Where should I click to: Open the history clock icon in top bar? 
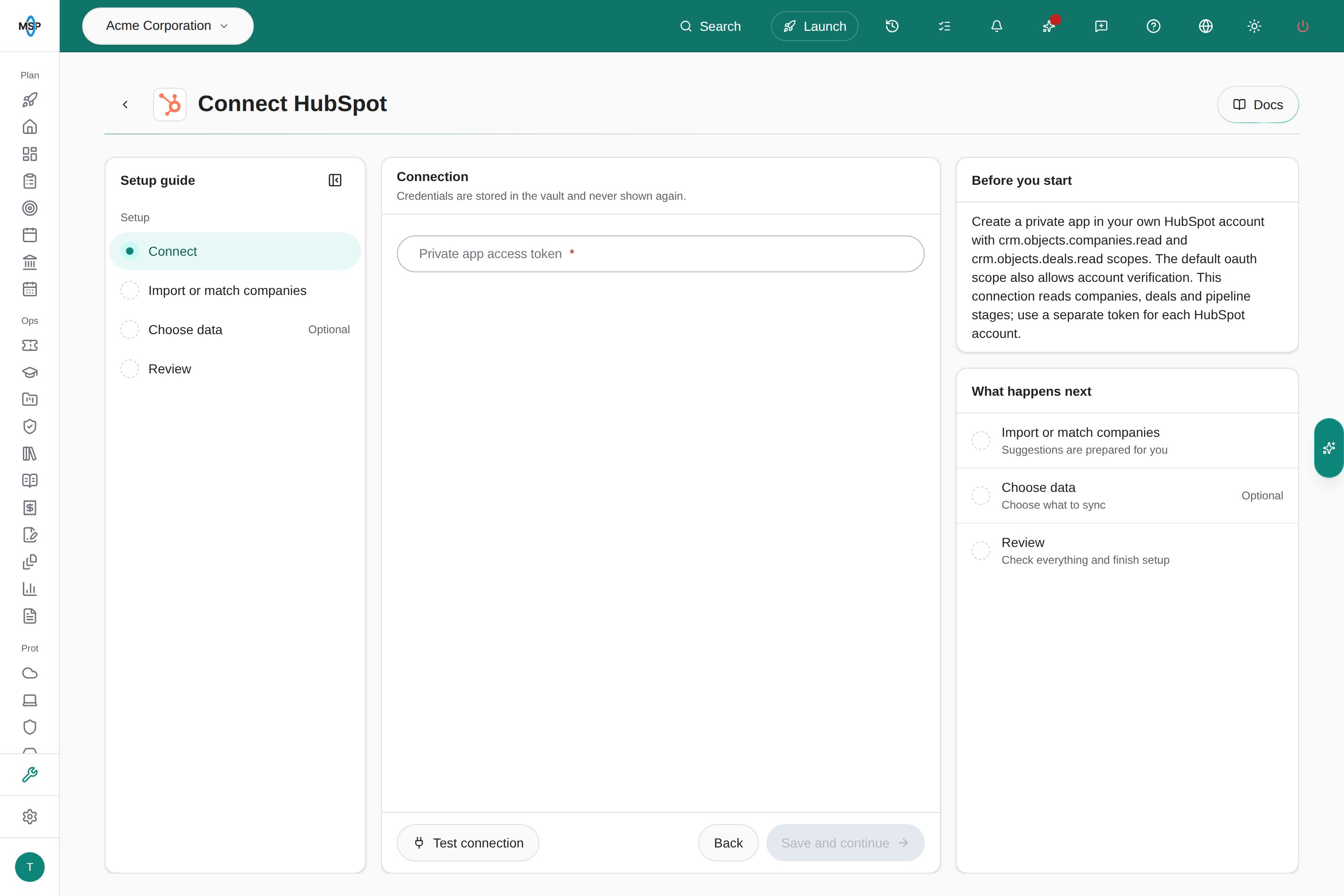892,26
